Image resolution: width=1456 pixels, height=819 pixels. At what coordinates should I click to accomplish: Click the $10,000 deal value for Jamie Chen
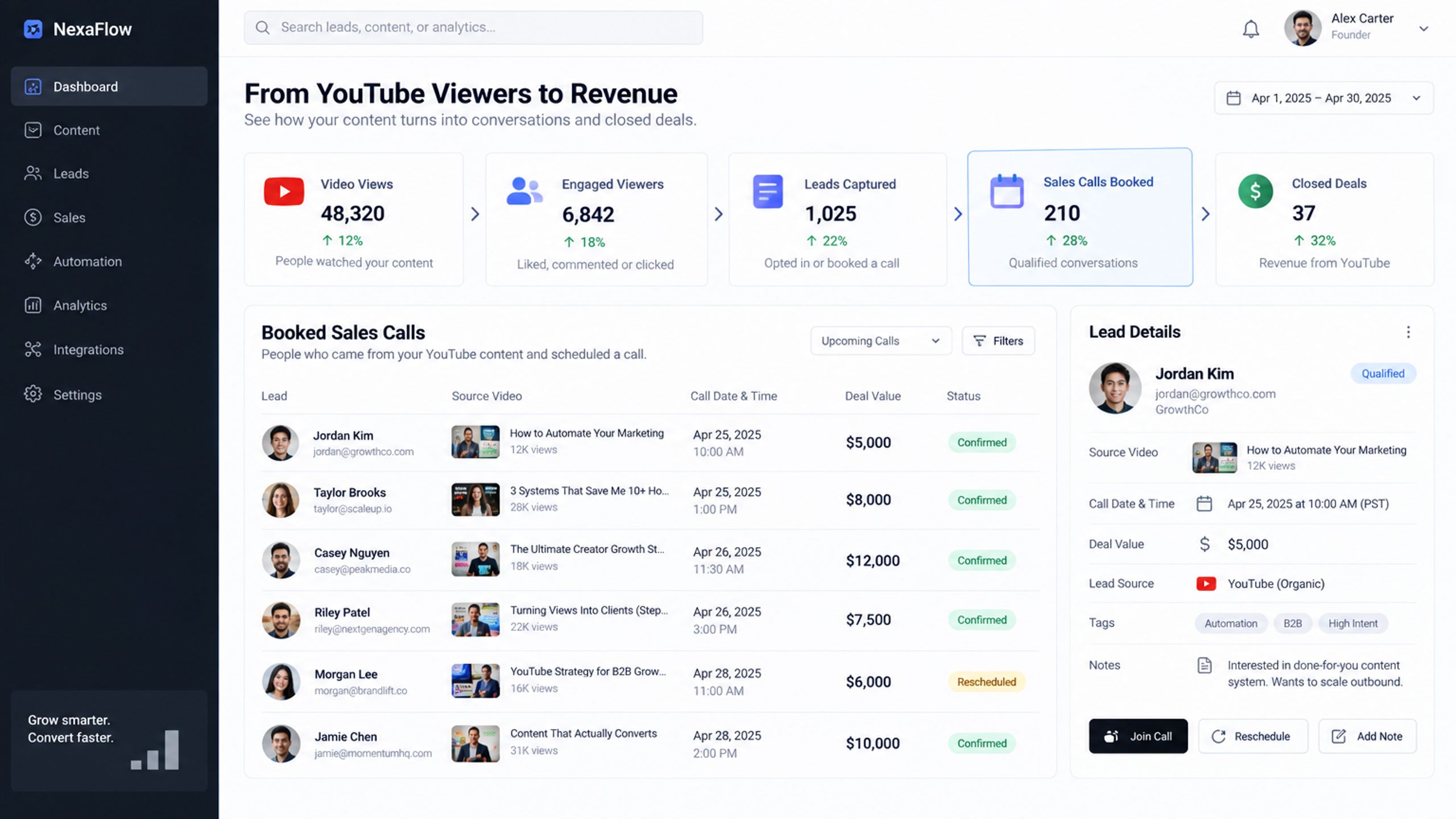tap(872, 743)
